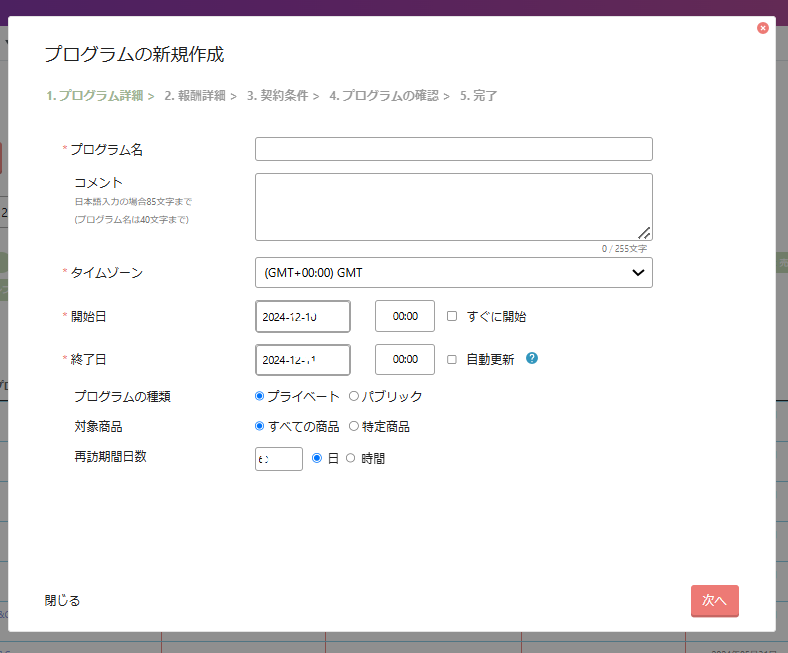Viewport: 788px width, 653px height.
Task: Open the 終了日 date picker field
Action: [x=302, y=359]
